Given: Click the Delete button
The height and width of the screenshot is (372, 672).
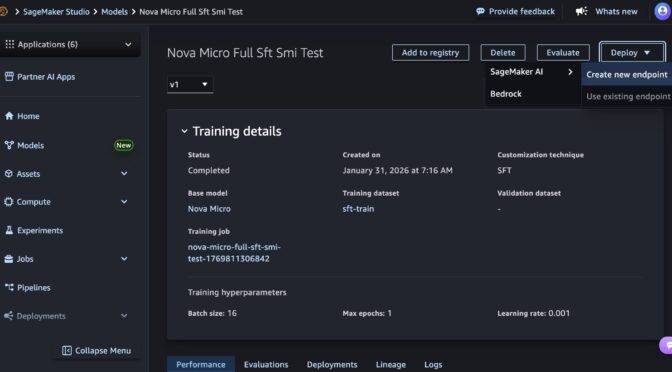Looking at the screenshot, I should 503,53.
